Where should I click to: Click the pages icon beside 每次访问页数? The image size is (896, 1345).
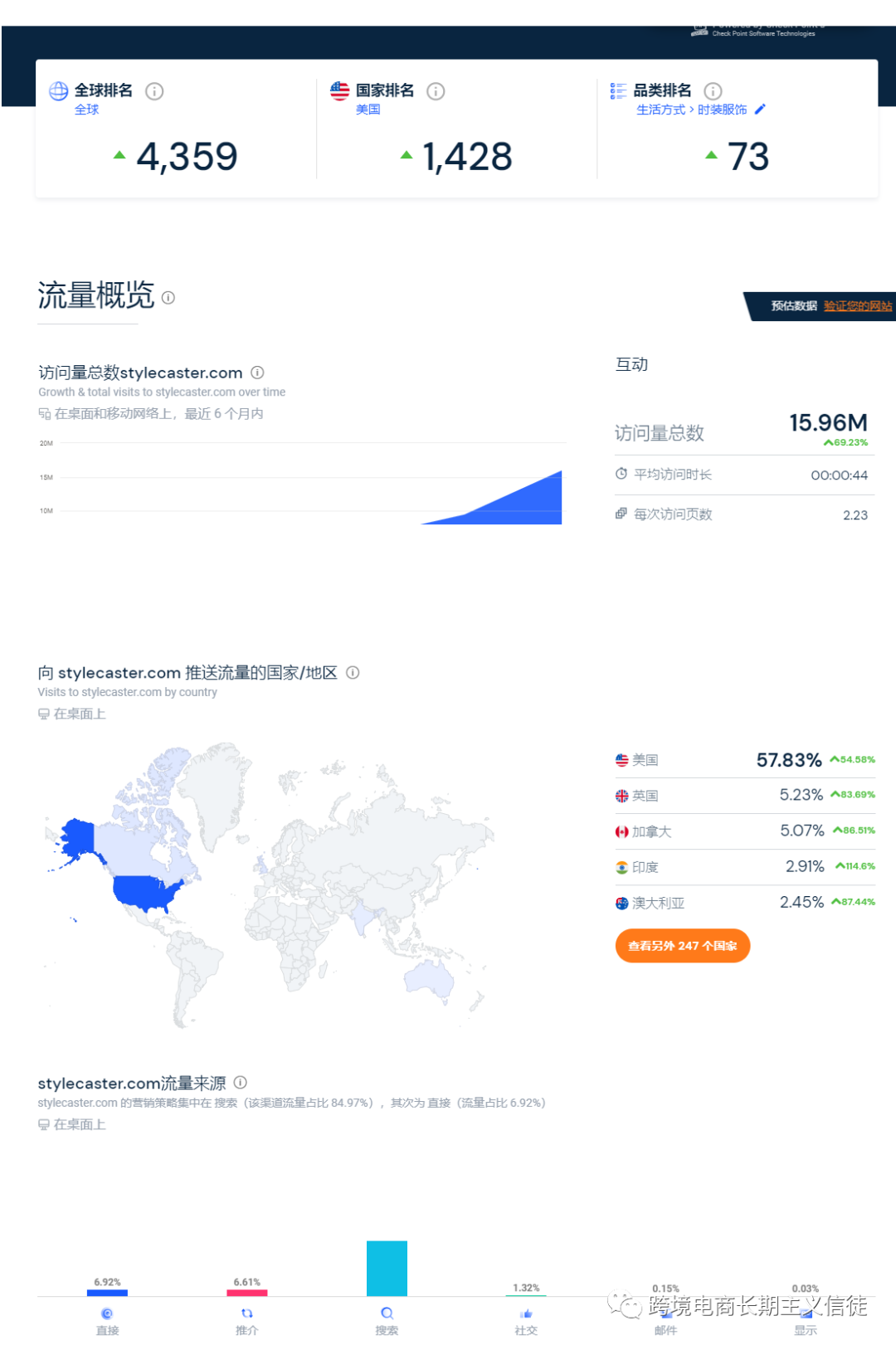click(621, 514)
